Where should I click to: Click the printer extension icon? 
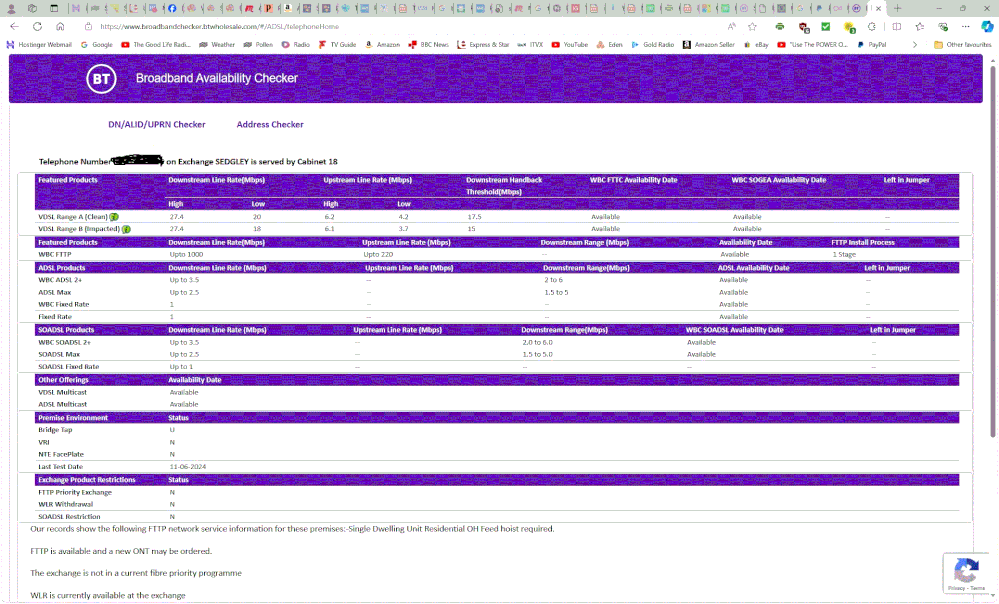pos(779,27)
